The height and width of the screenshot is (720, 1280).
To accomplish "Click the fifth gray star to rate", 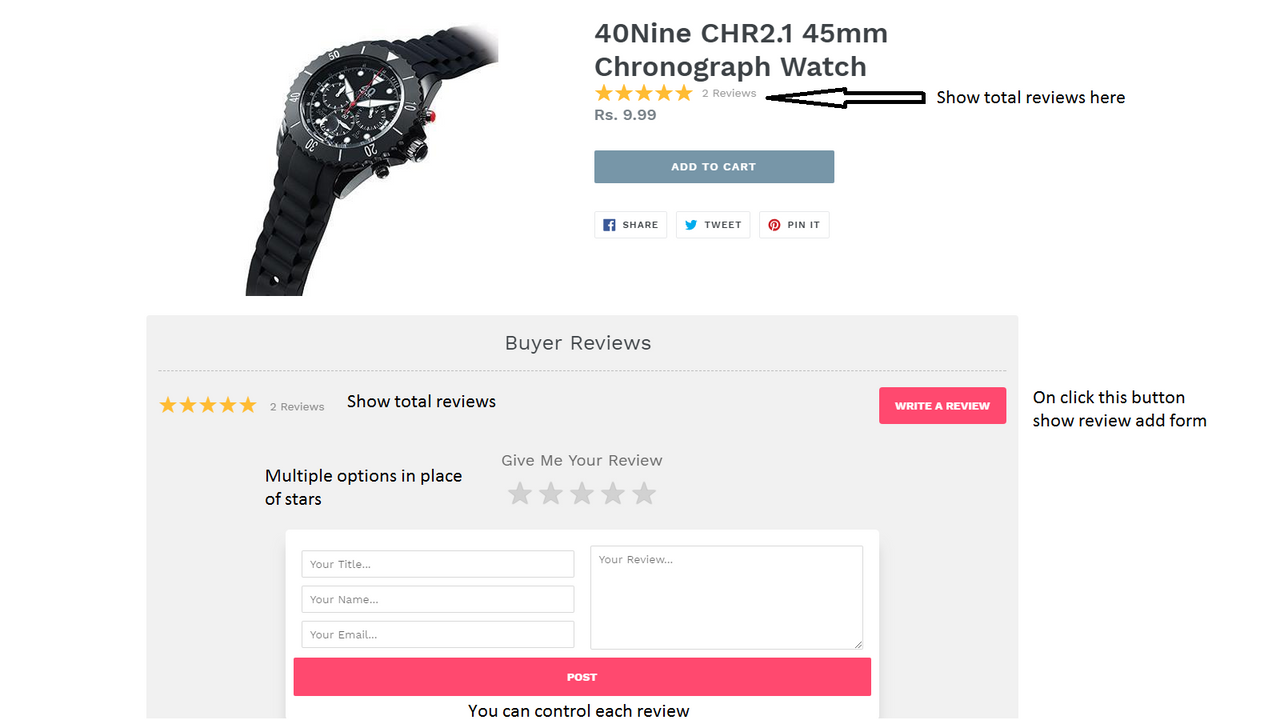I will [x=644, y=493].
